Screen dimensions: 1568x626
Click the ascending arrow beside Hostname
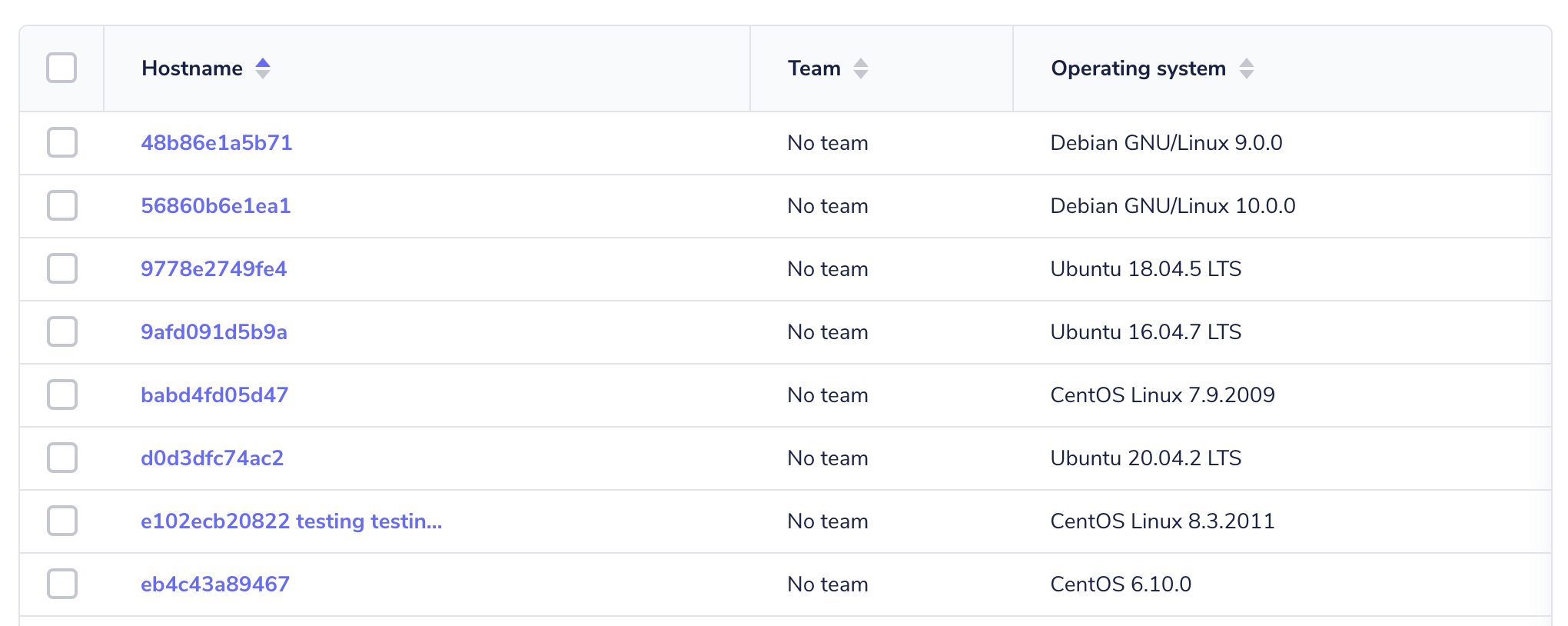[263, 61]
